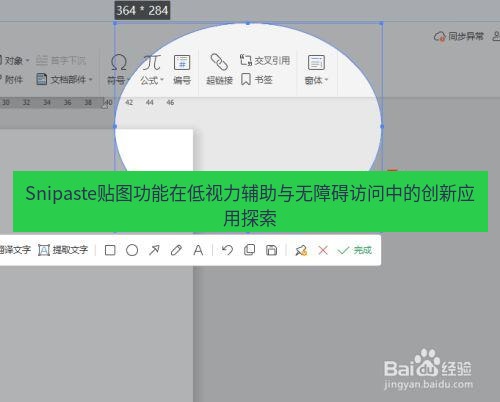Image resolution: width=500 pixels, height=402 pixels.
Task: Click the top-center selection handle
Action: [x=248, y=23]
